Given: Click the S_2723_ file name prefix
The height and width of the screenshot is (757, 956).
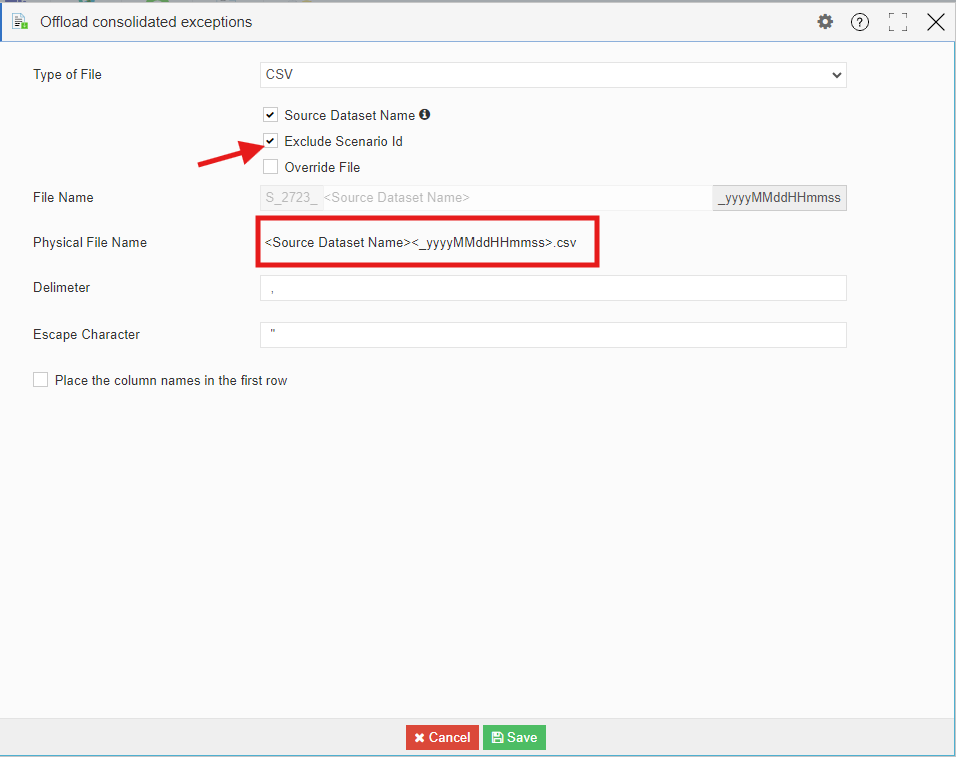Looking at the screenshot, I should point(291,198).
